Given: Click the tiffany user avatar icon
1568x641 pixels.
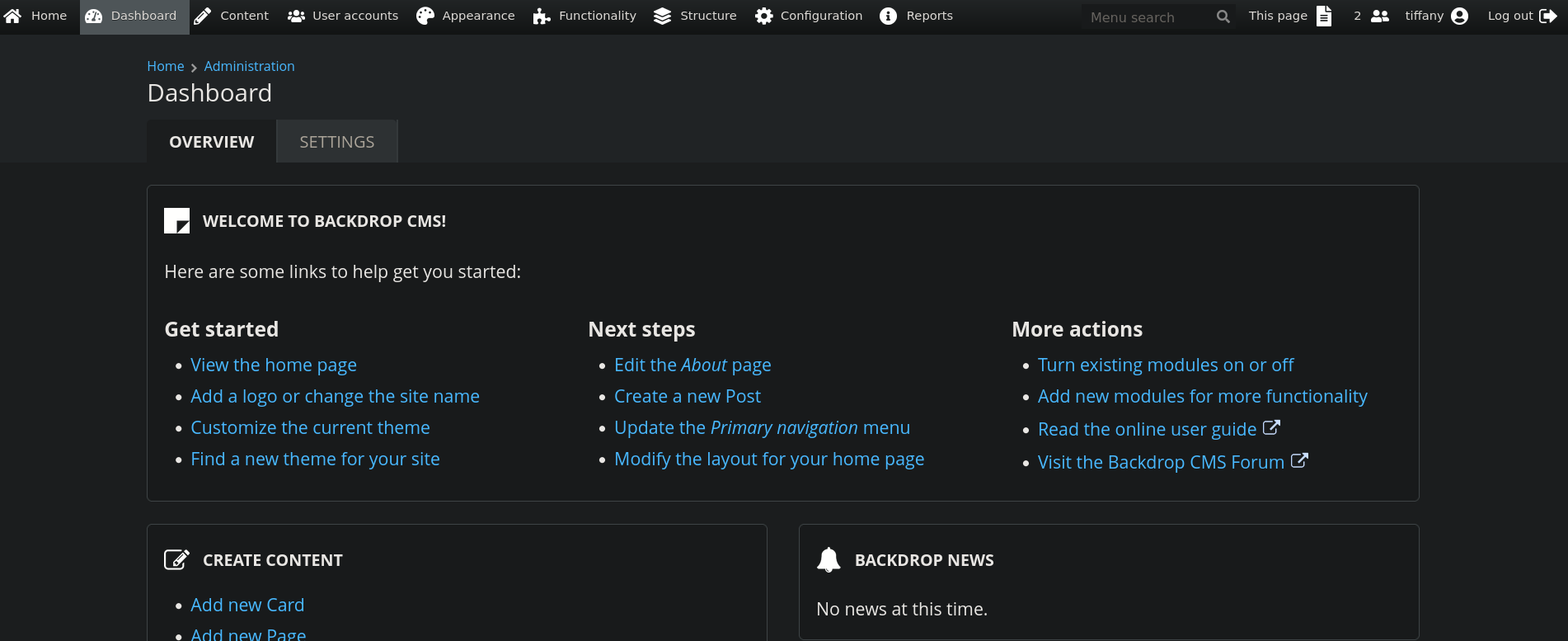Looking at the screenshot, I should (x=1460, y=16).
